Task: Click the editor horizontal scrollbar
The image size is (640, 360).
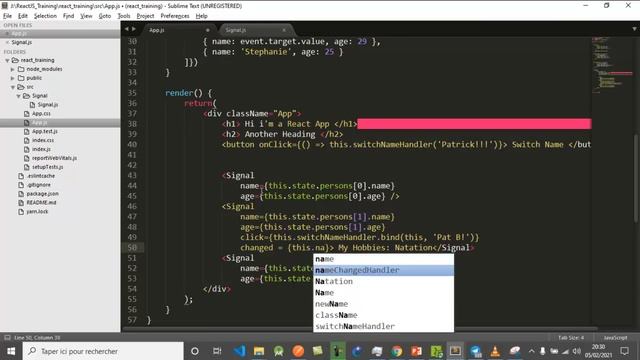Action: [x=360, y=329]
